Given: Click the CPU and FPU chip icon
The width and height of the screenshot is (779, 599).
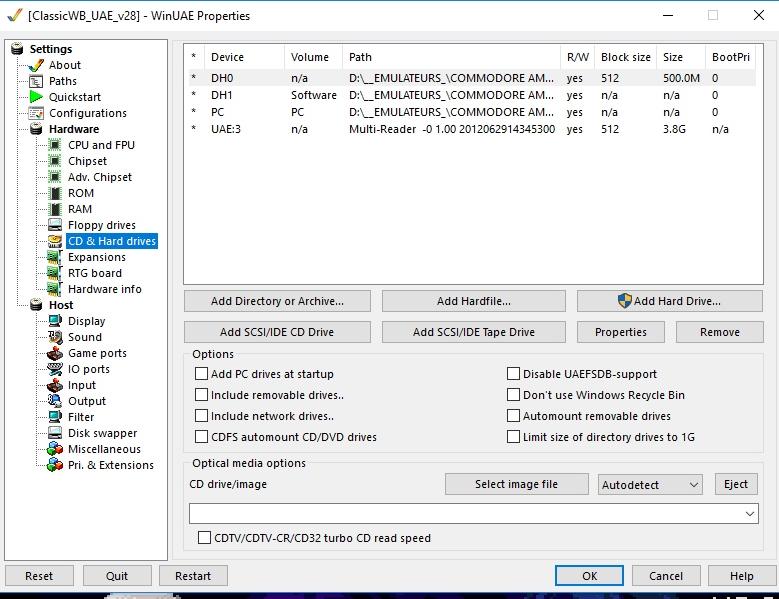Looking at the screenshot, I should (55, 145).
